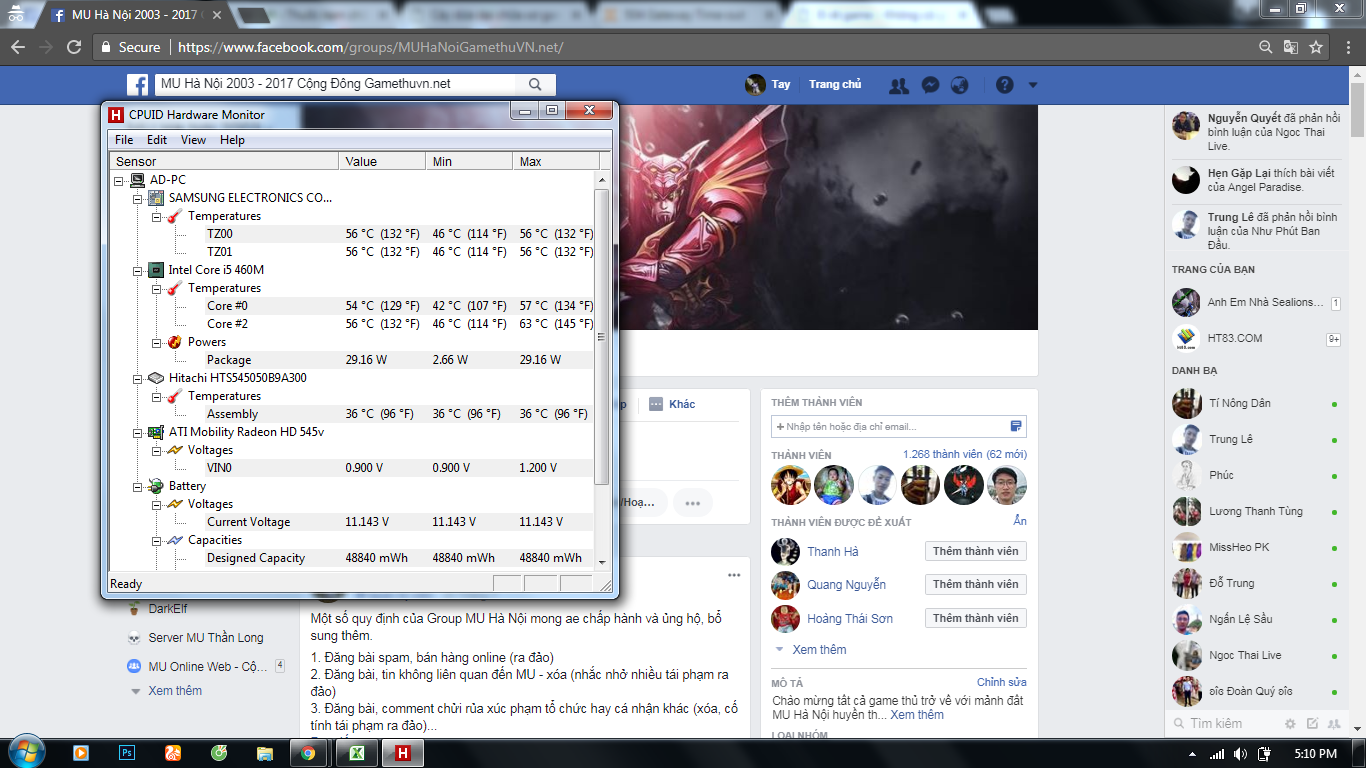
Task: Open Facebook Messenger icon in top bar
Action: (x=930, y=85)
